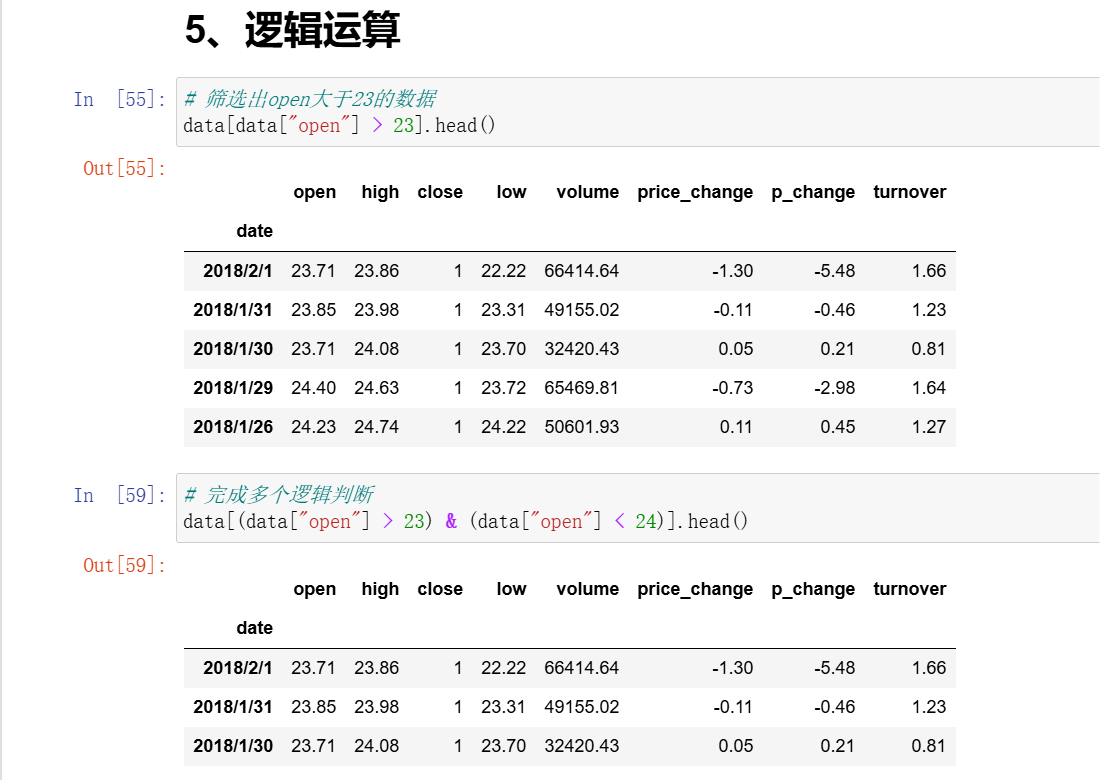This screenshot has width=1100, height=780.
Task: Click row label 2018/1/31 in Out[59] table
Action: click(x=233, y=707)
